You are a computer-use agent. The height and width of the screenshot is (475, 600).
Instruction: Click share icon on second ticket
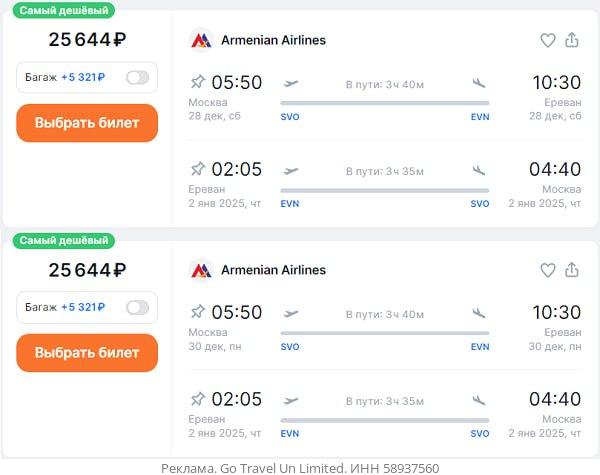(572, 270)
